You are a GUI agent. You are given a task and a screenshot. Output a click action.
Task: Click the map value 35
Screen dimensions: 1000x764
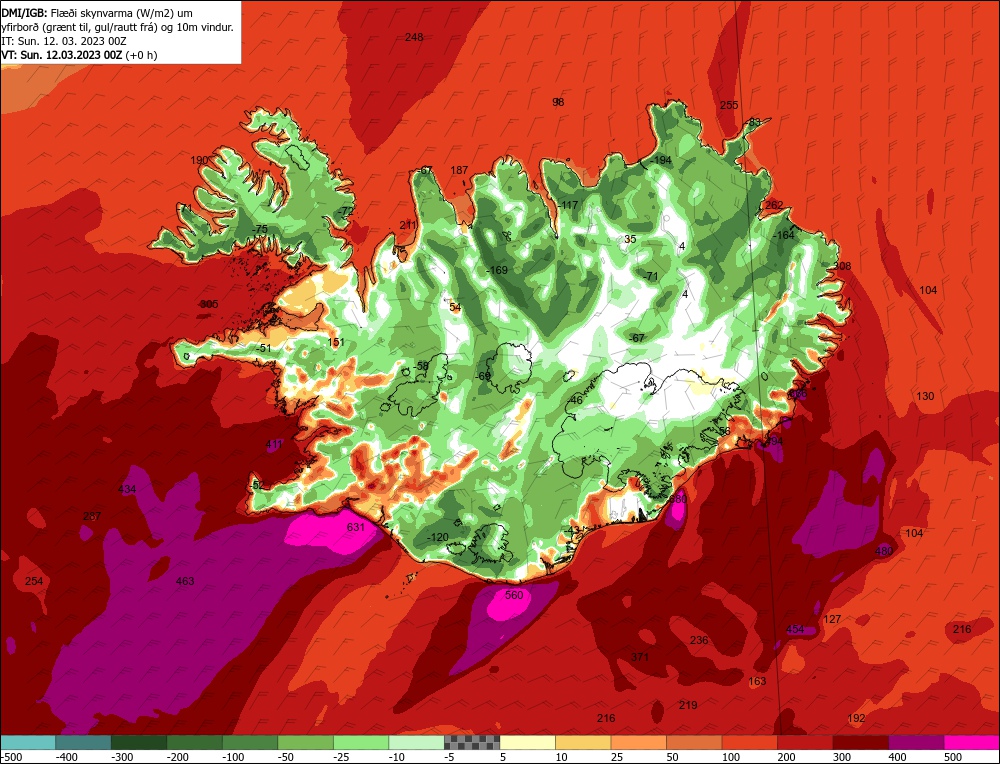(x=630, y=239)
